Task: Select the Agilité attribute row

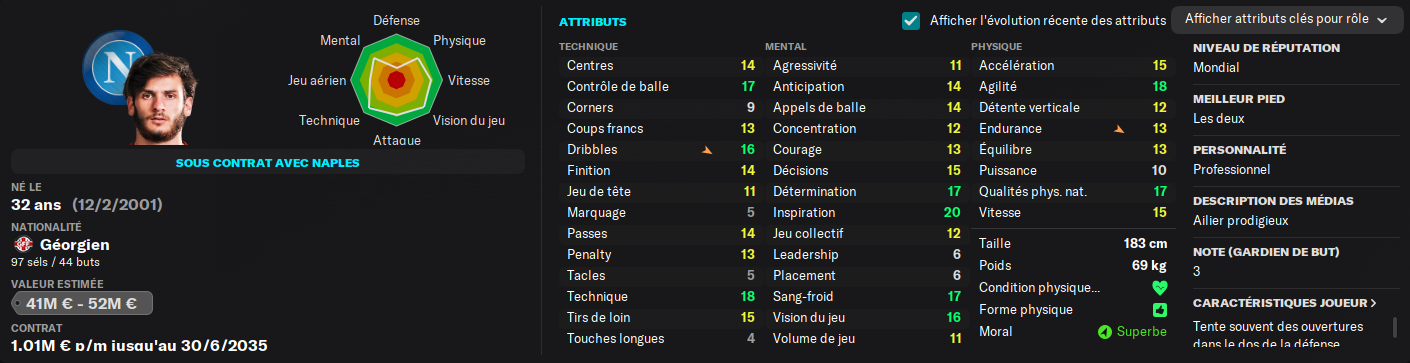Action: click(x=1072, y=87)
